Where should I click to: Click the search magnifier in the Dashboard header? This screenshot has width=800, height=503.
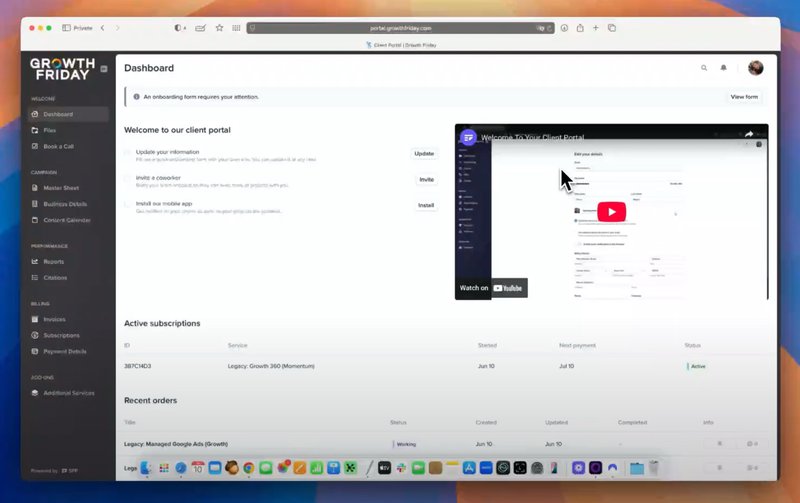[x=704, y=68]
